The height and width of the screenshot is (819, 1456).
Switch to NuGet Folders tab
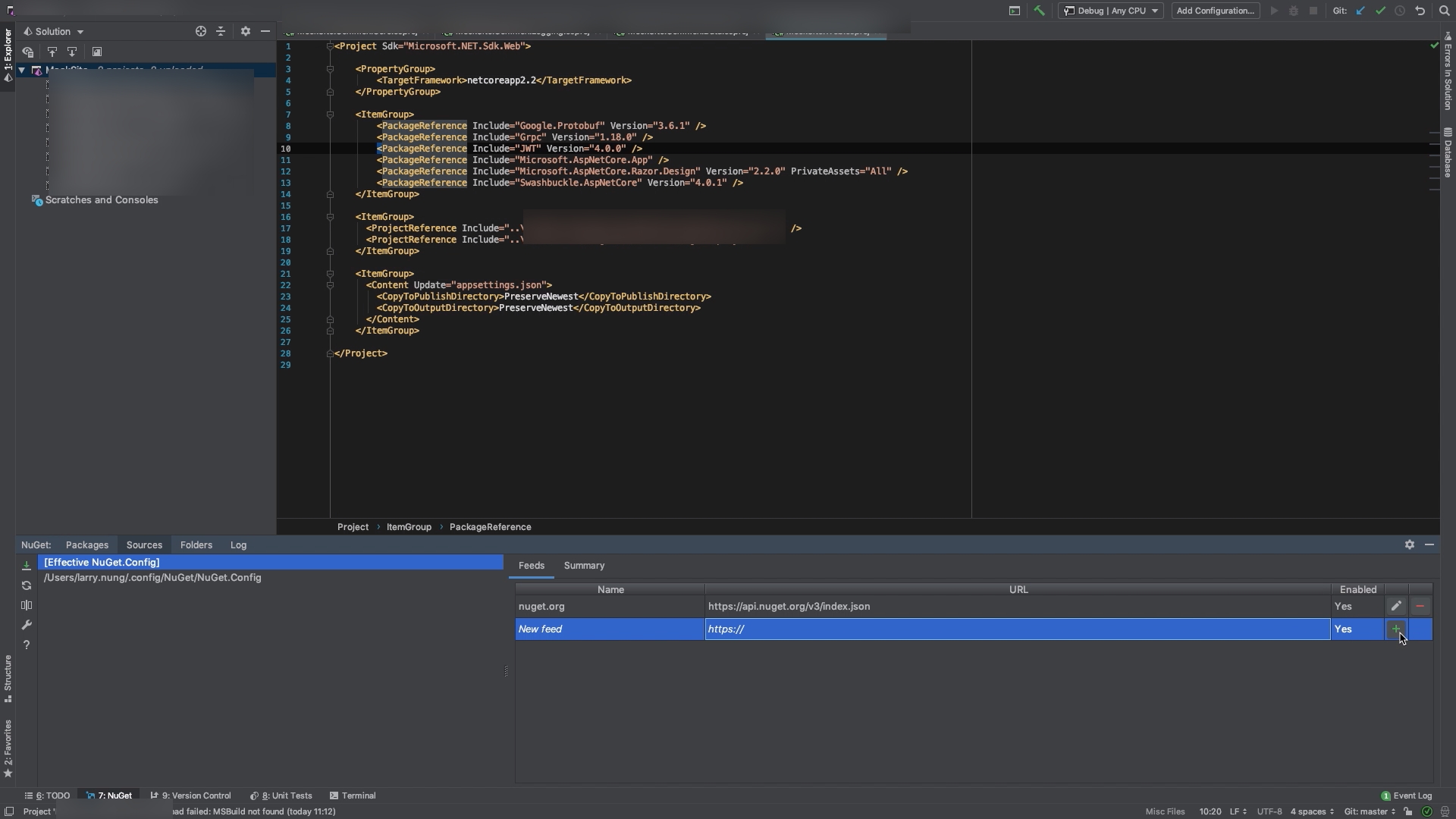point(196,544)
